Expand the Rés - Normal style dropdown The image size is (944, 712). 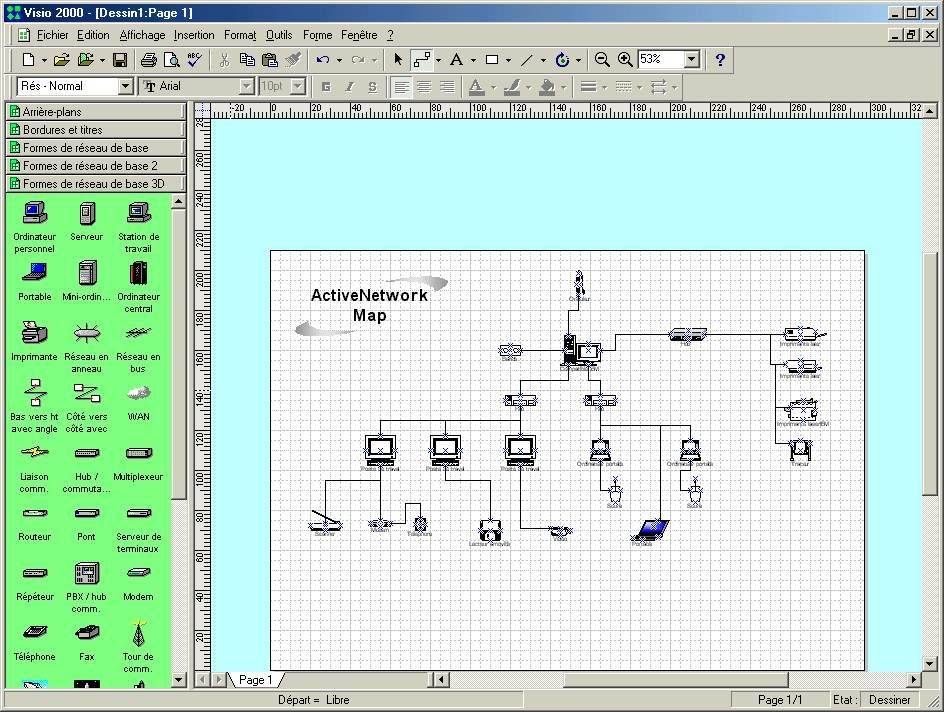125,86
